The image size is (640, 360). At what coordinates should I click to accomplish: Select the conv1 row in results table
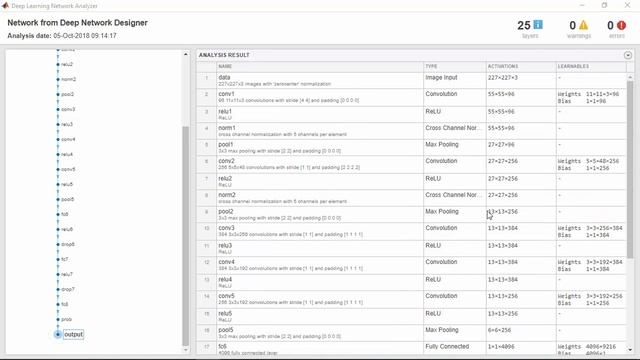[x=411, y=98]
